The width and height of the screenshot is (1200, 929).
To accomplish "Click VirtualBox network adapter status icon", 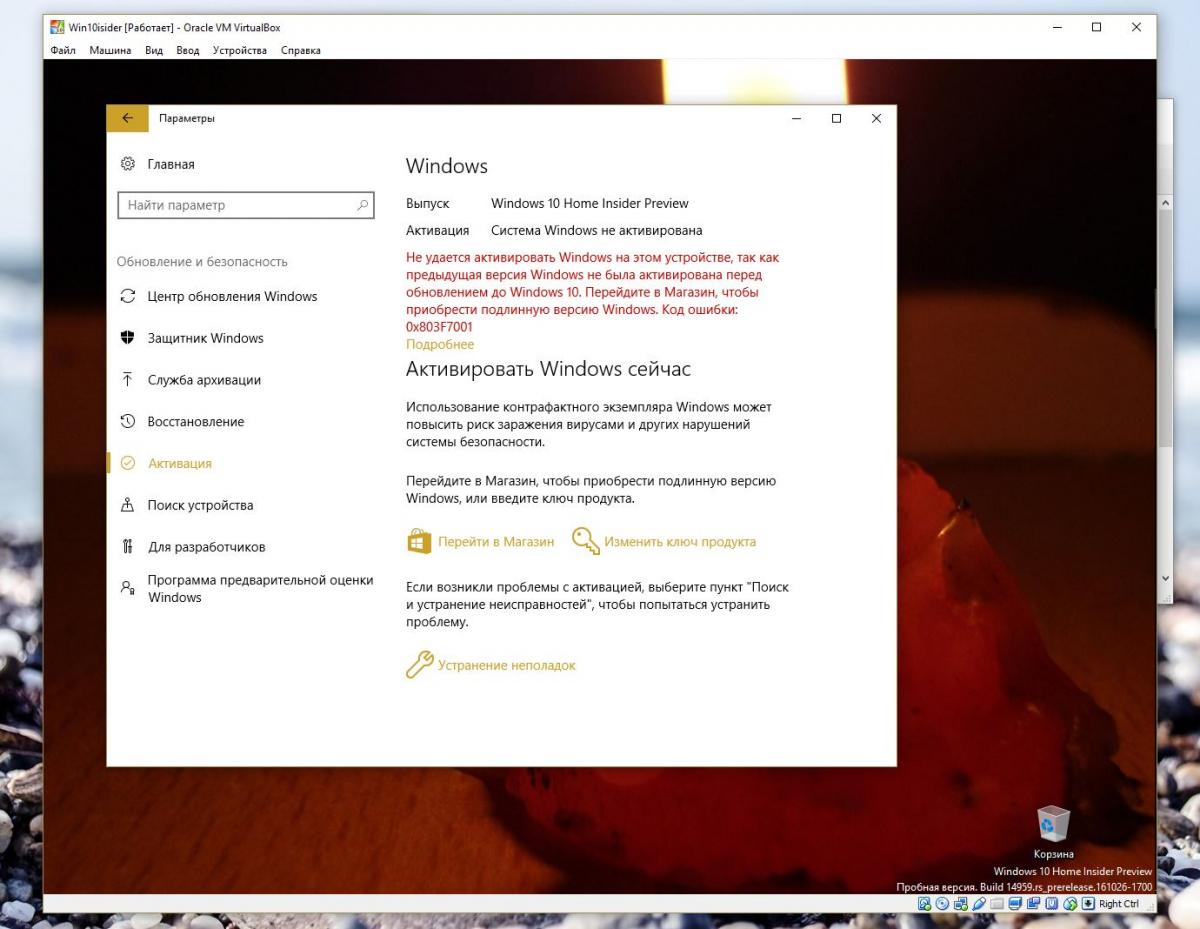I will 960,904.
